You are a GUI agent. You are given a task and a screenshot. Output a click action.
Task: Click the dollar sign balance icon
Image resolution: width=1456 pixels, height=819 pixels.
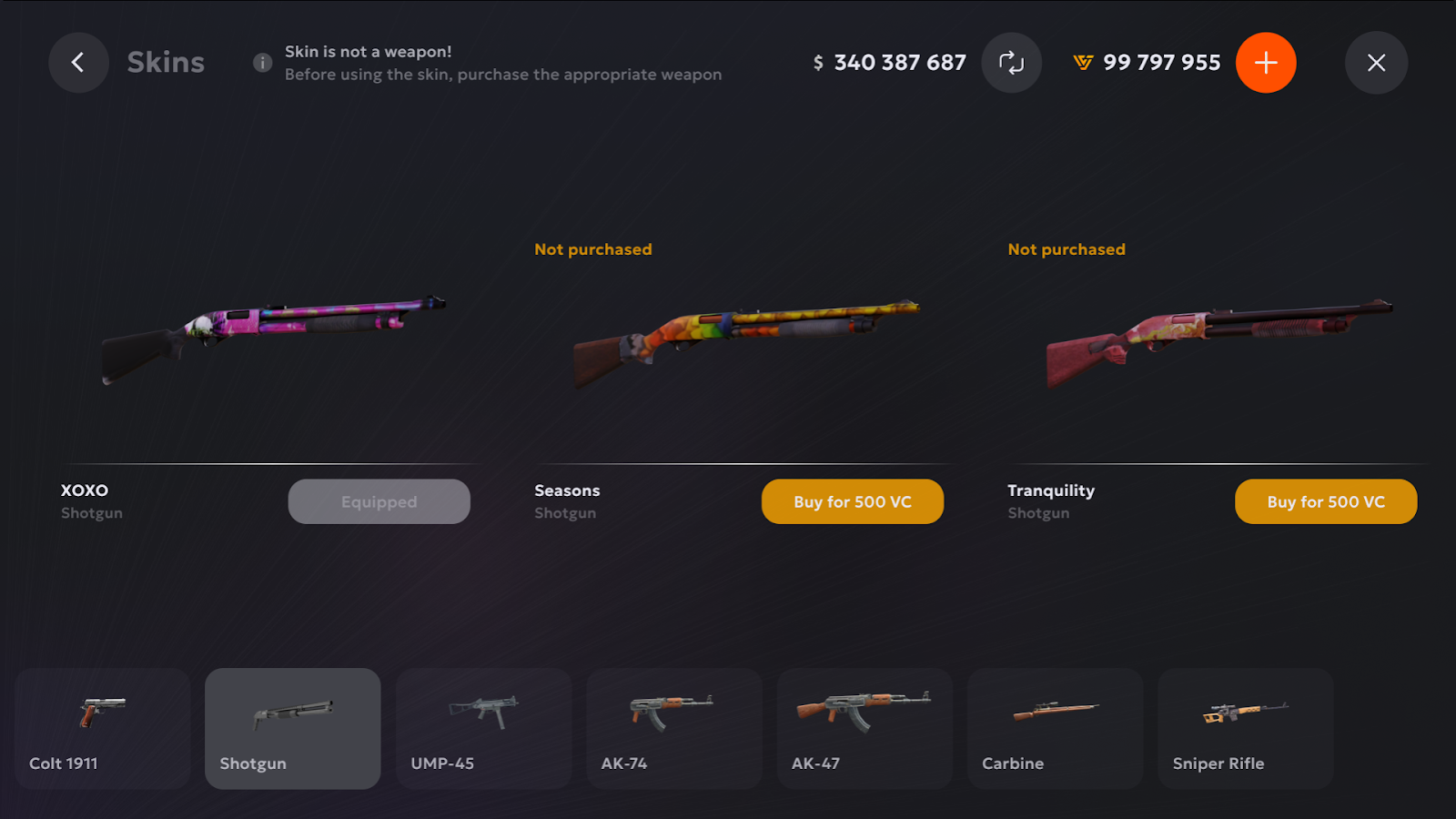818,63
